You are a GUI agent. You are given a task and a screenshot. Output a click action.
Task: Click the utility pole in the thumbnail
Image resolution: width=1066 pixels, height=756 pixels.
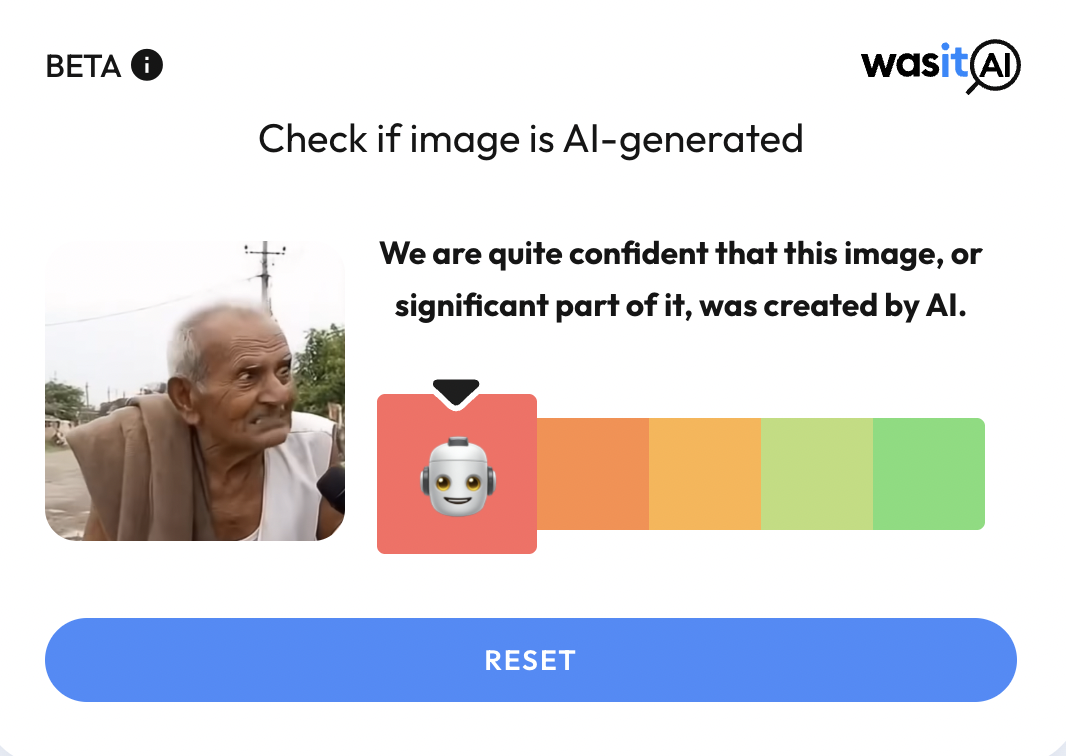click(265, 275)
